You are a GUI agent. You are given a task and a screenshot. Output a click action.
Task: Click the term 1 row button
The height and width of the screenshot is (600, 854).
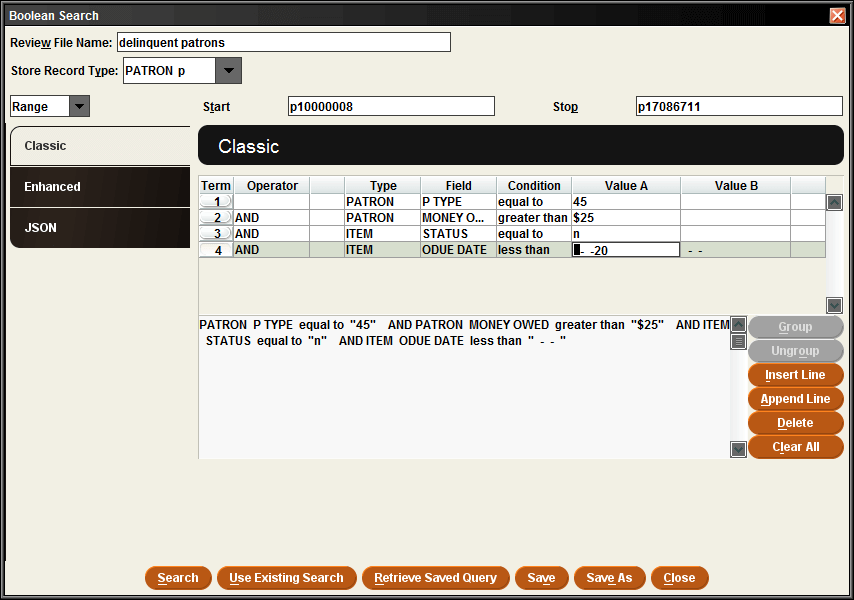pos(216,202)
